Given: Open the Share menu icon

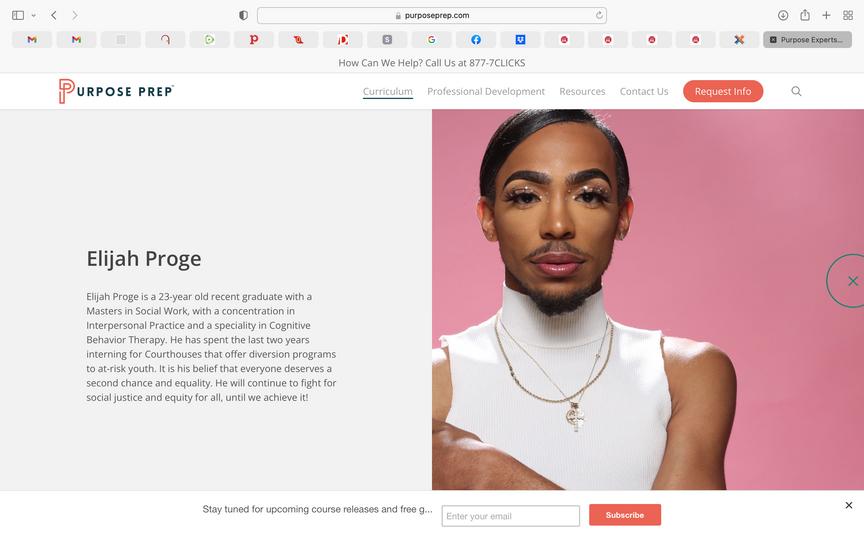Looking at the screenshot, I should pyautogui.click(x=805, y=15).
